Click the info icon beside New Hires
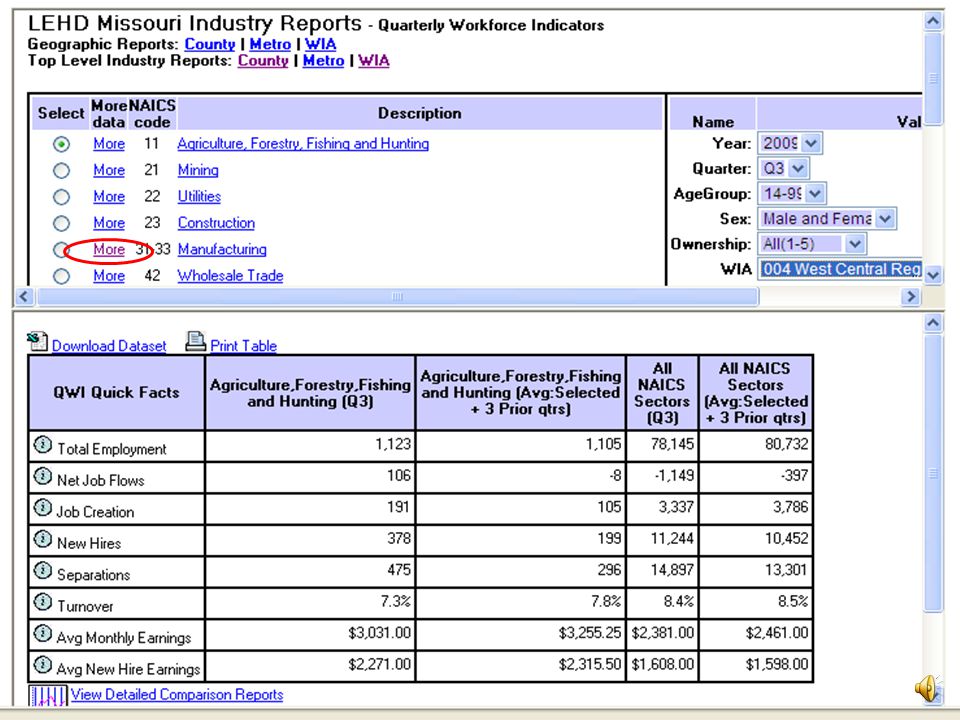The image size is (960, 720). click(x=42, y=539)
